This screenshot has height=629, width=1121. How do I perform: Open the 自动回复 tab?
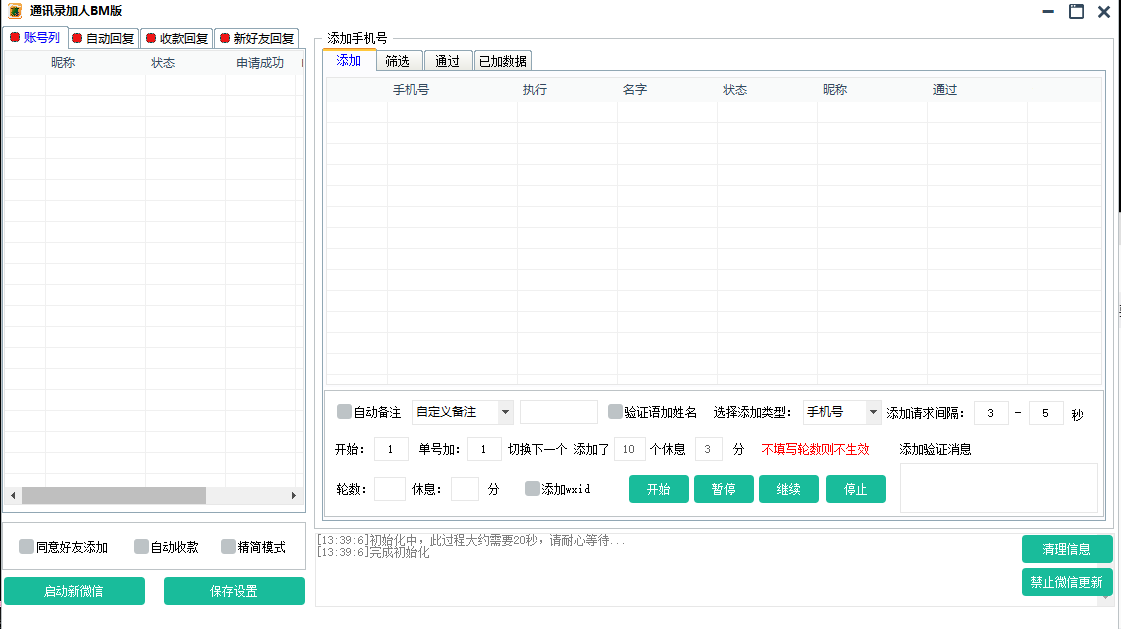104,39
